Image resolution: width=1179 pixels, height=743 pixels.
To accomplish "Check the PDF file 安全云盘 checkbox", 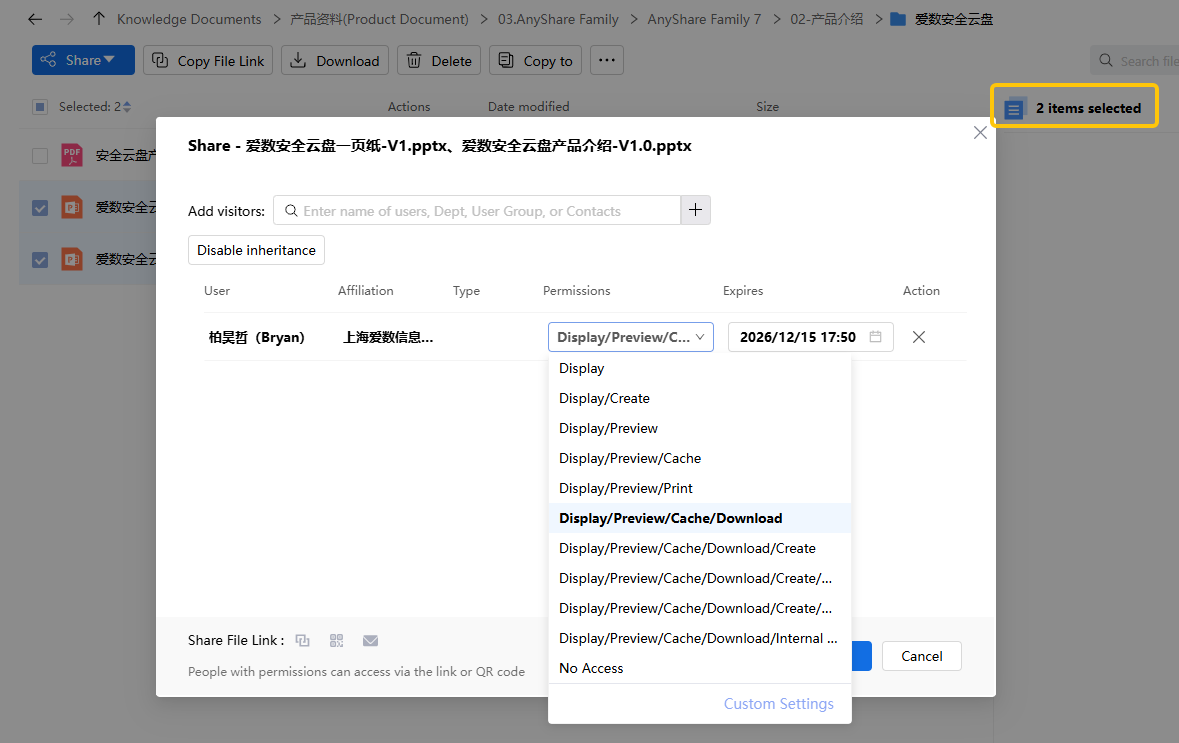I will tap(40, 156).
